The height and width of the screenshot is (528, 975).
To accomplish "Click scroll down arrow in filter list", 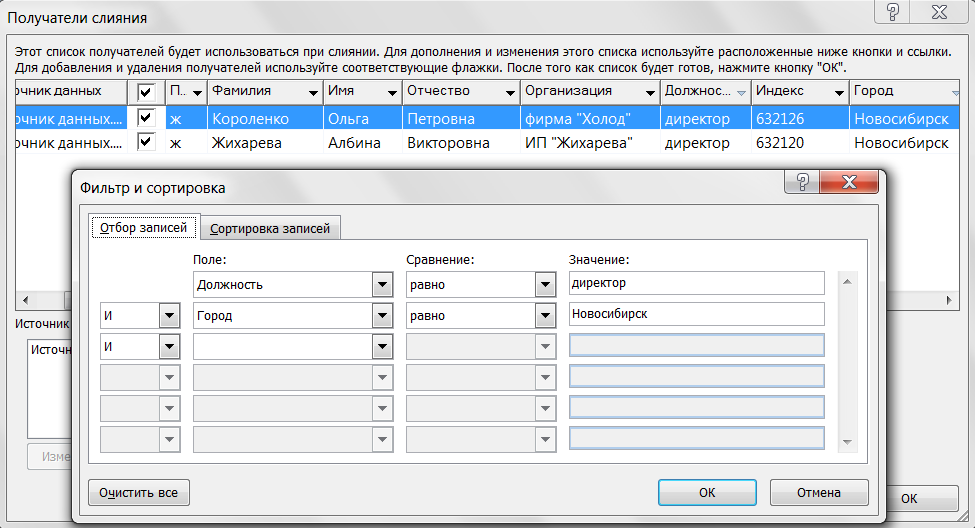I will point(847,442).
